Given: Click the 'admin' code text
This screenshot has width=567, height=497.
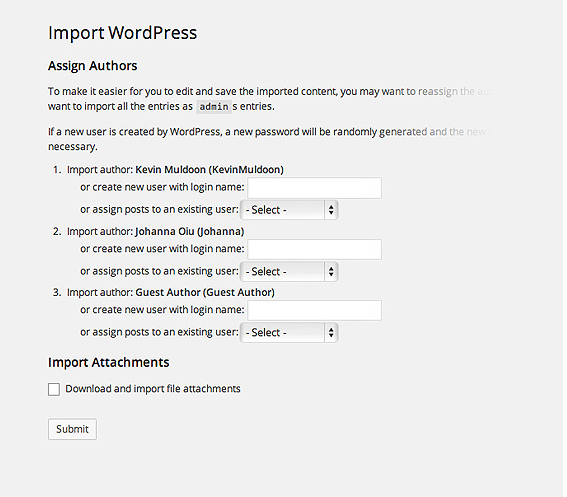Looking at the screenshot, I should click(214, 107).
